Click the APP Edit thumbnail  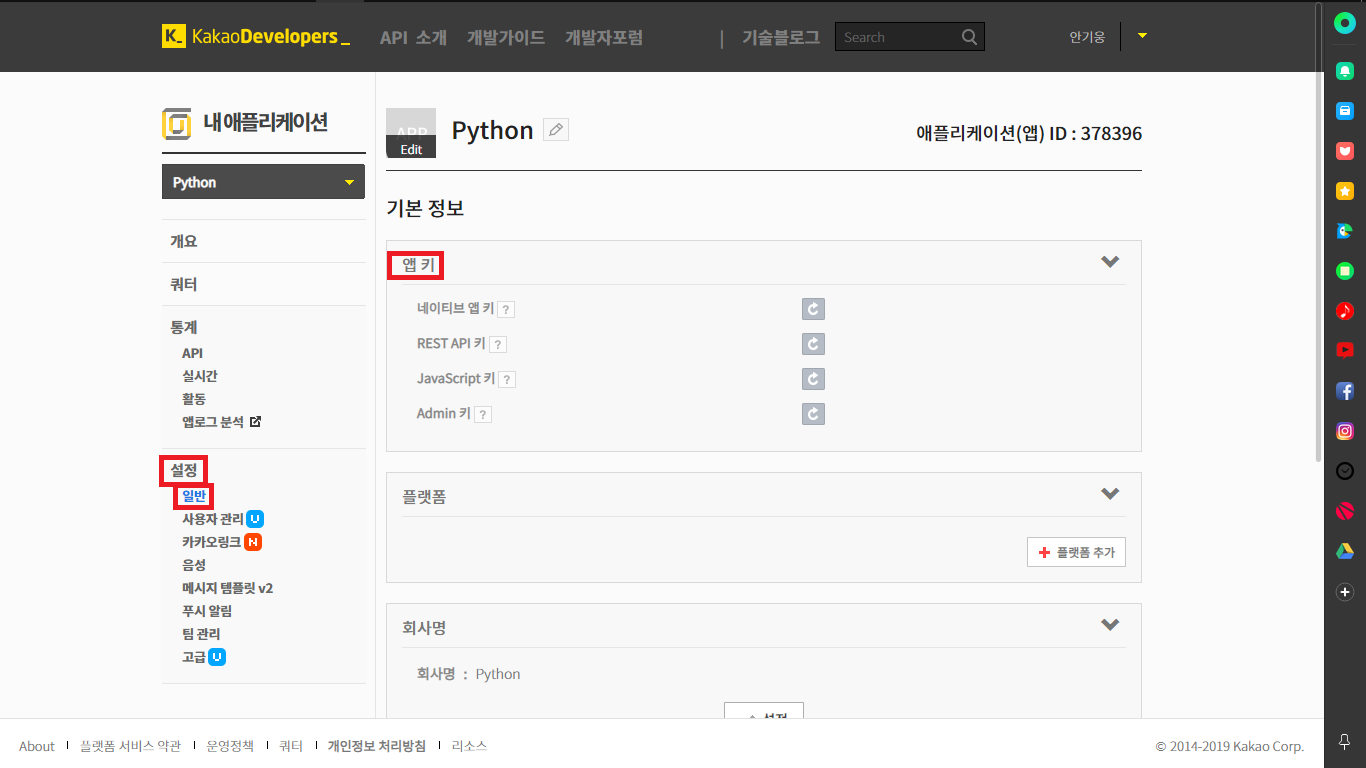[x=411, y=133]
